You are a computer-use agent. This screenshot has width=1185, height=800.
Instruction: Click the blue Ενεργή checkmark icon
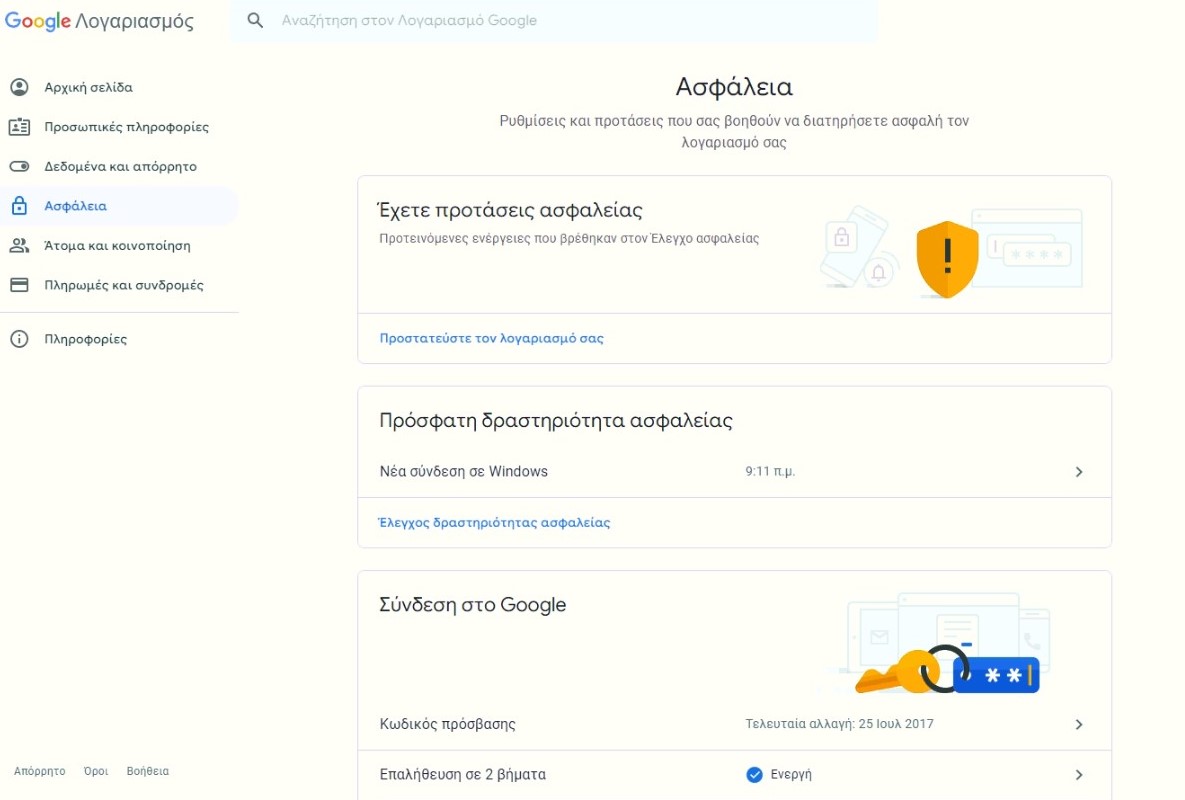coord(754,774)
